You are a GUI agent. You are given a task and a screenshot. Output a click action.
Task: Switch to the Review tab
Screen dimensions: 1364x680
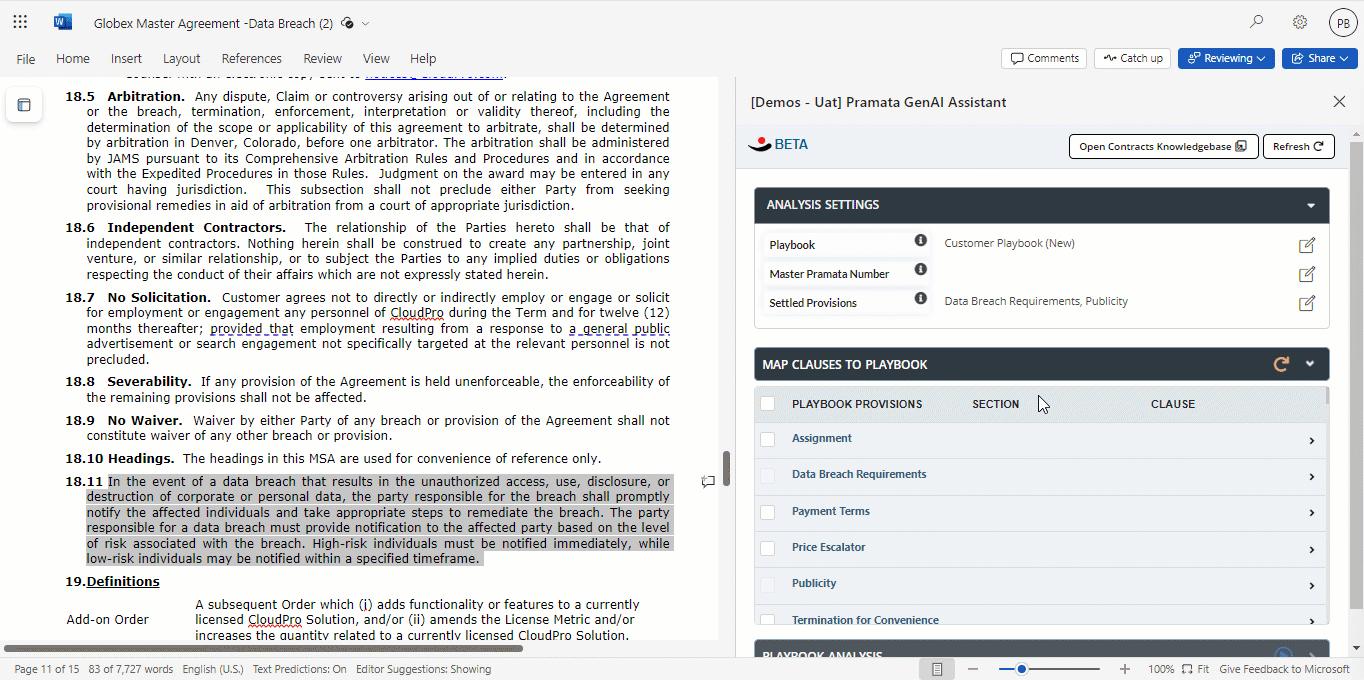323,58
